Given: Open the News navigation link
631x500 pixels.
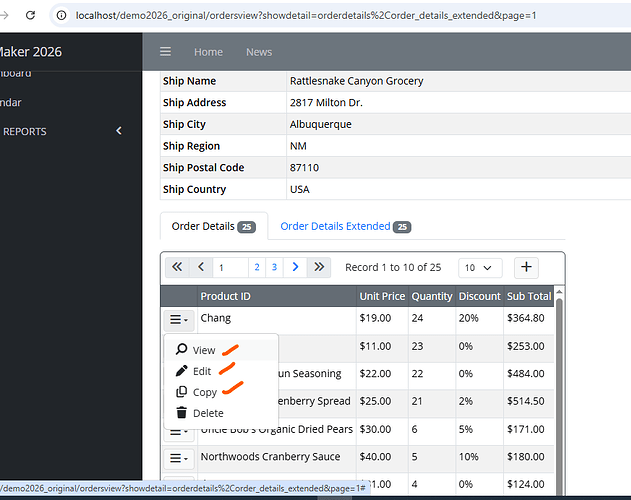Looking at the screenshot, I should tap(259, 52).
